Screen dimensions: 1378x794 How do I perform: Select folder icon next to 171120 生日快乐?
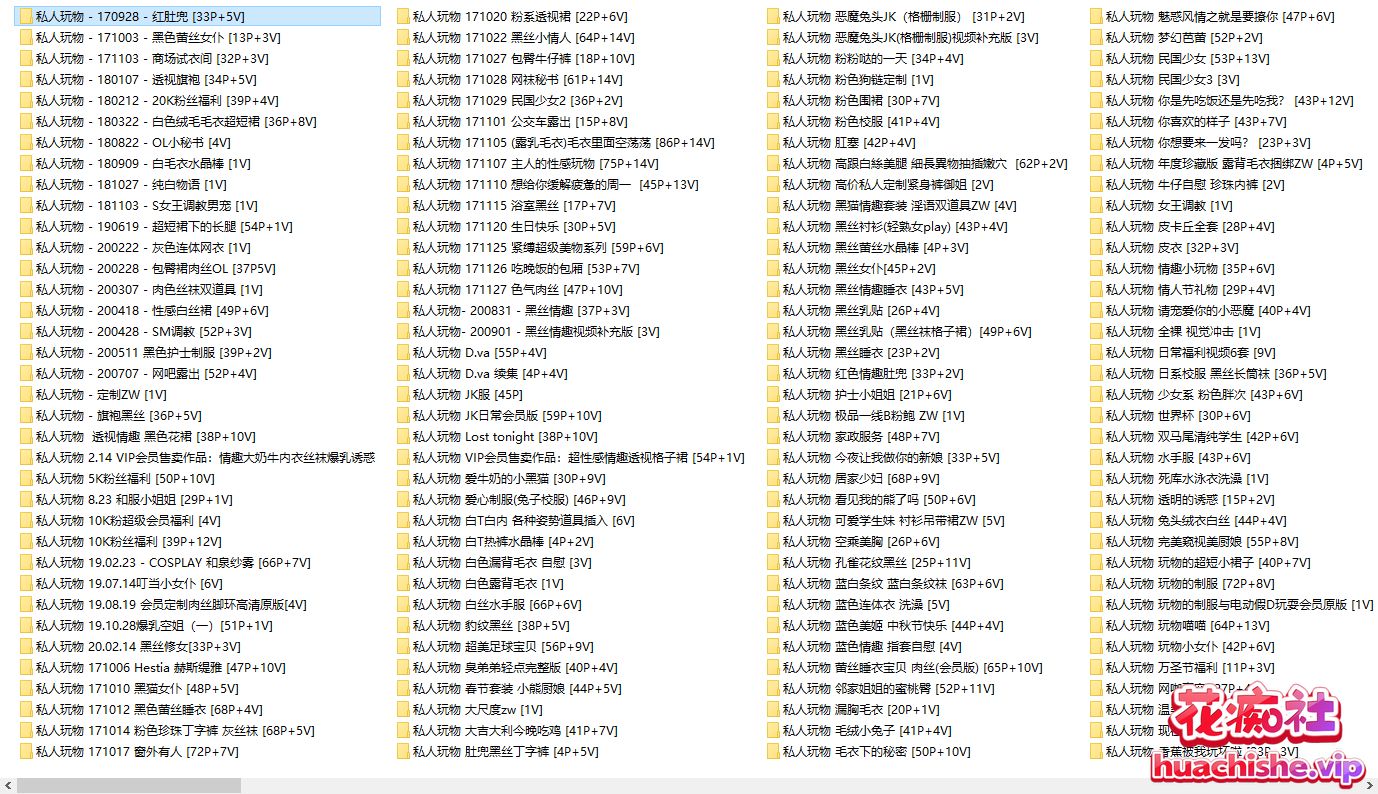pos(403,227)
